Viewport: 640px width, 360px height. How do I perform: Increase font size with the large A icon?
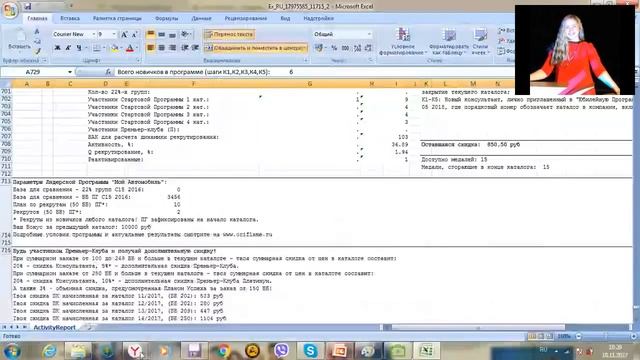click(124, 35)
